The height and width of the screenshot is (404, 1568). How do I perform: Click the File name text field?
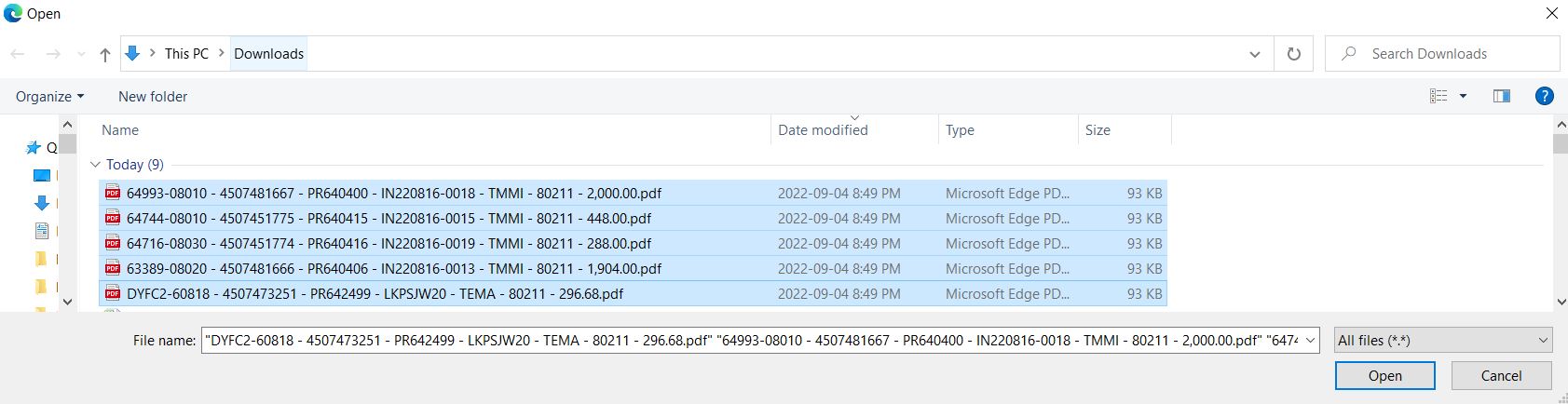click(x=750, y=341)
